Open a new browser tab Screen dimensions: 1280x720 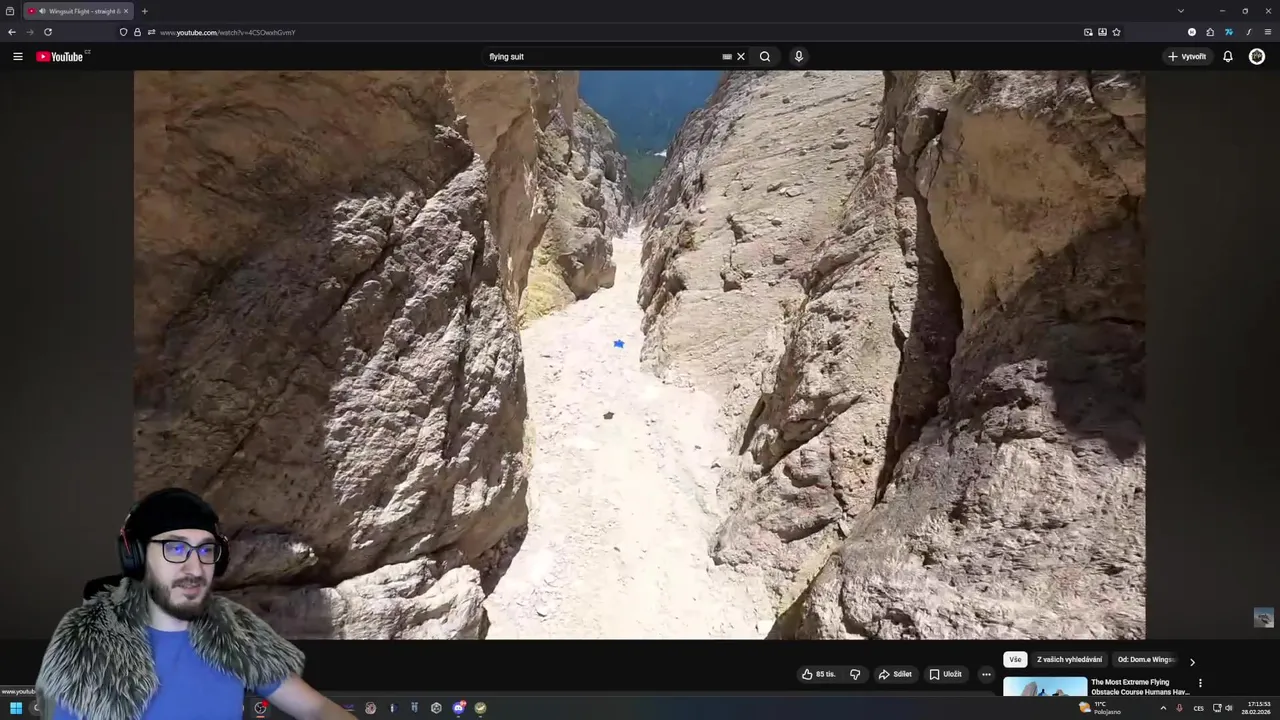point(144,11)
